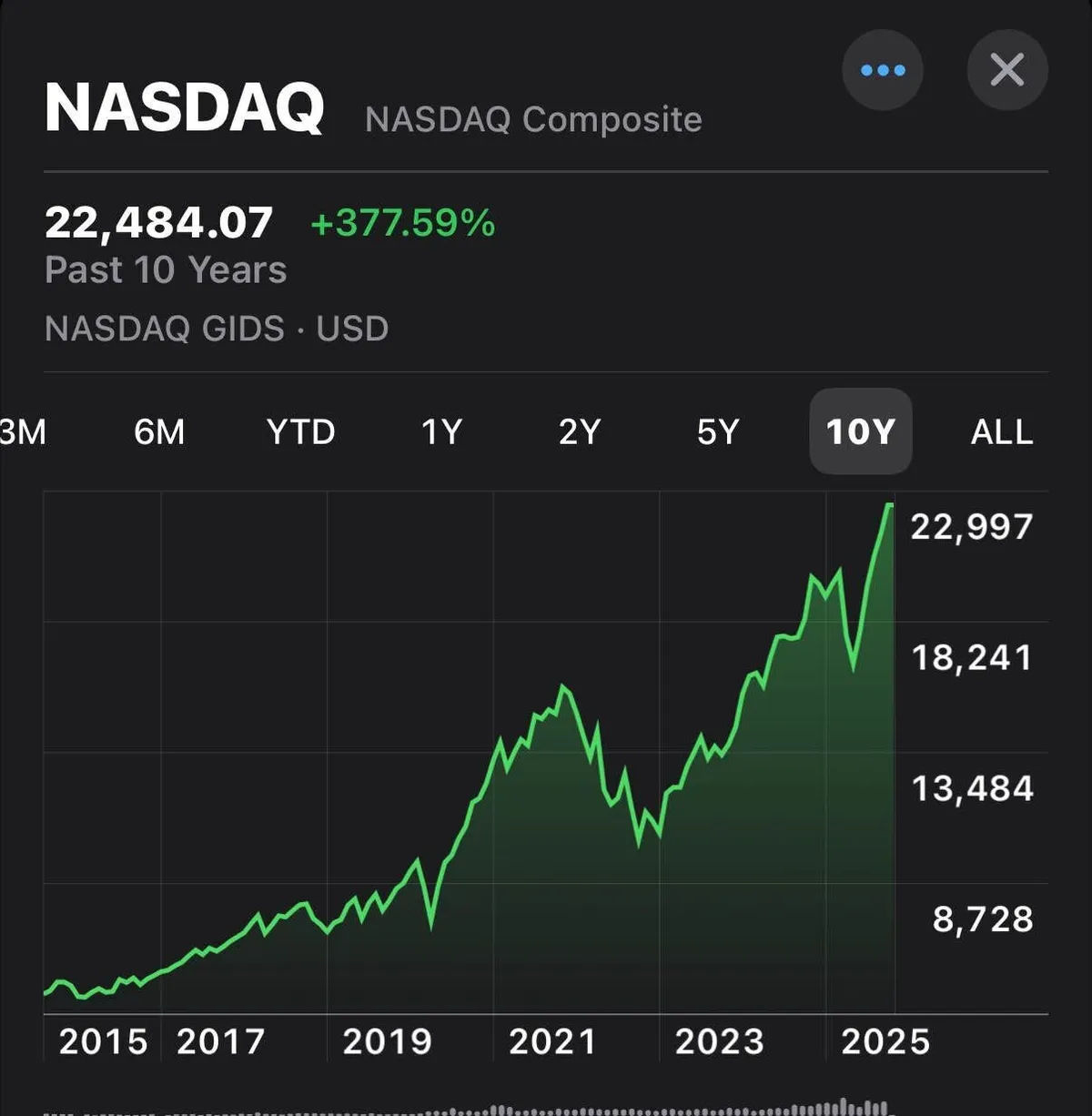Open the three-dot more options menu
Image resolution: width=1092 pixels, height=1116 pixels.
(x=882, y=70)
